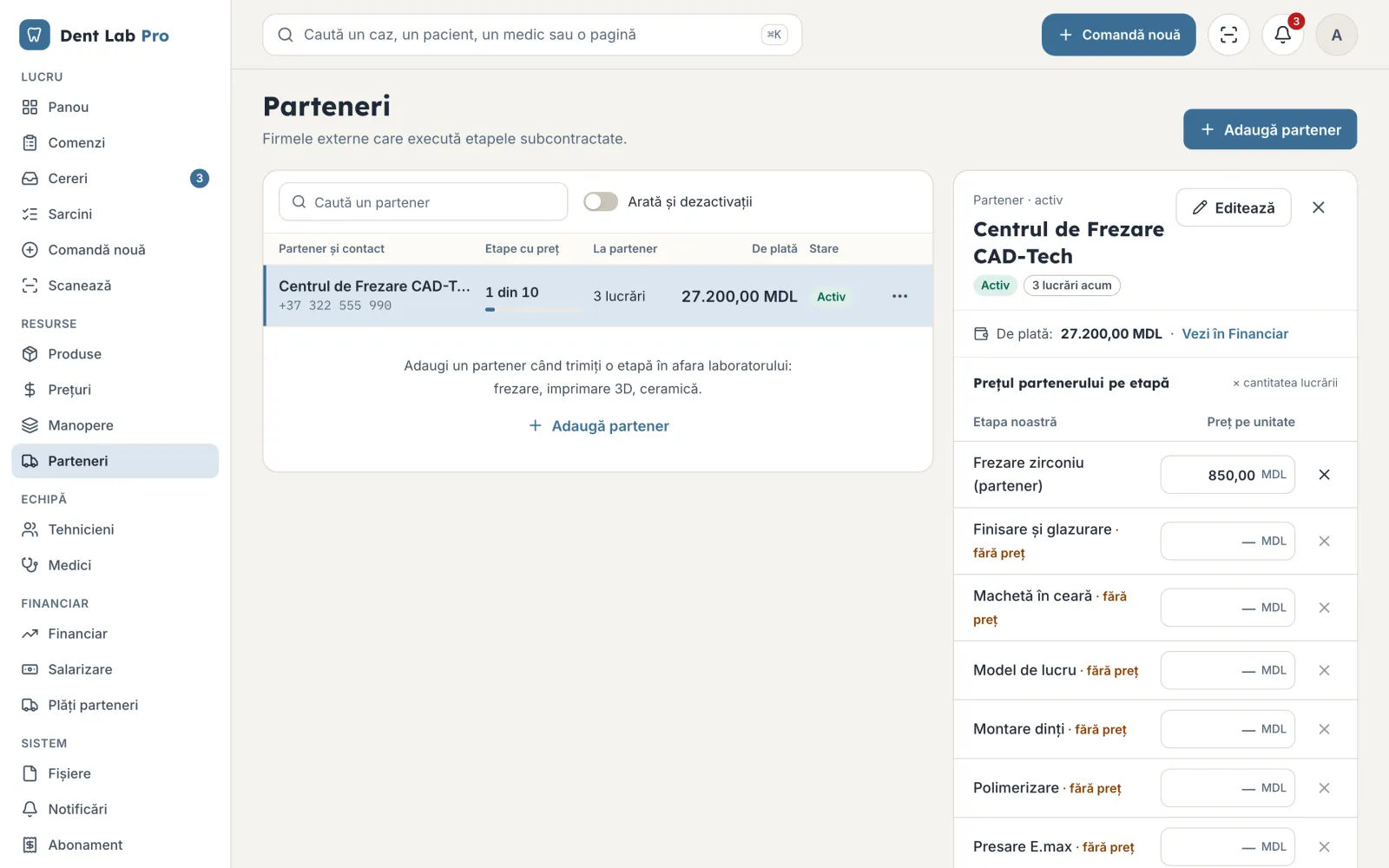Click Adaugă partener link under table
Viewport: 1389px width, 868px height.
click(x=599, y=426)
